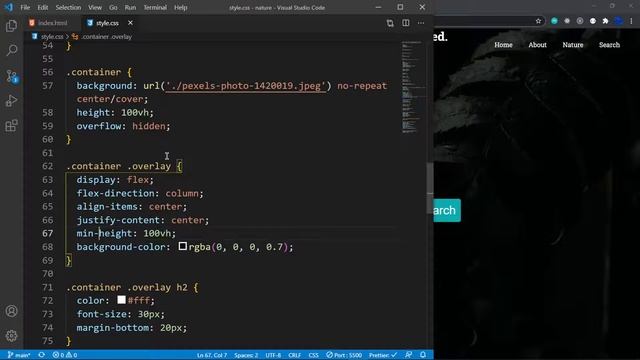Open the Extensions view
The height and width of the screenshot is (360, 640).
pyautogui.click(x=11, y=125)
